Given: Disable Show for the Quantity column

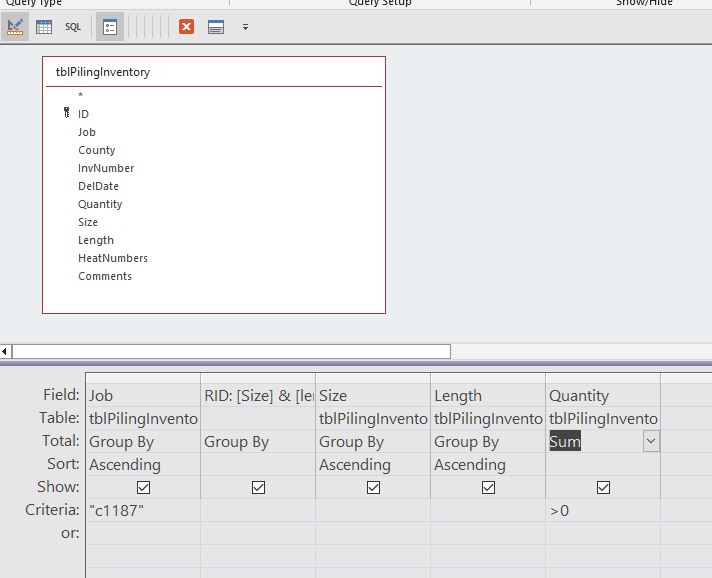Looking at the screenshot, I should click(603, 487).
